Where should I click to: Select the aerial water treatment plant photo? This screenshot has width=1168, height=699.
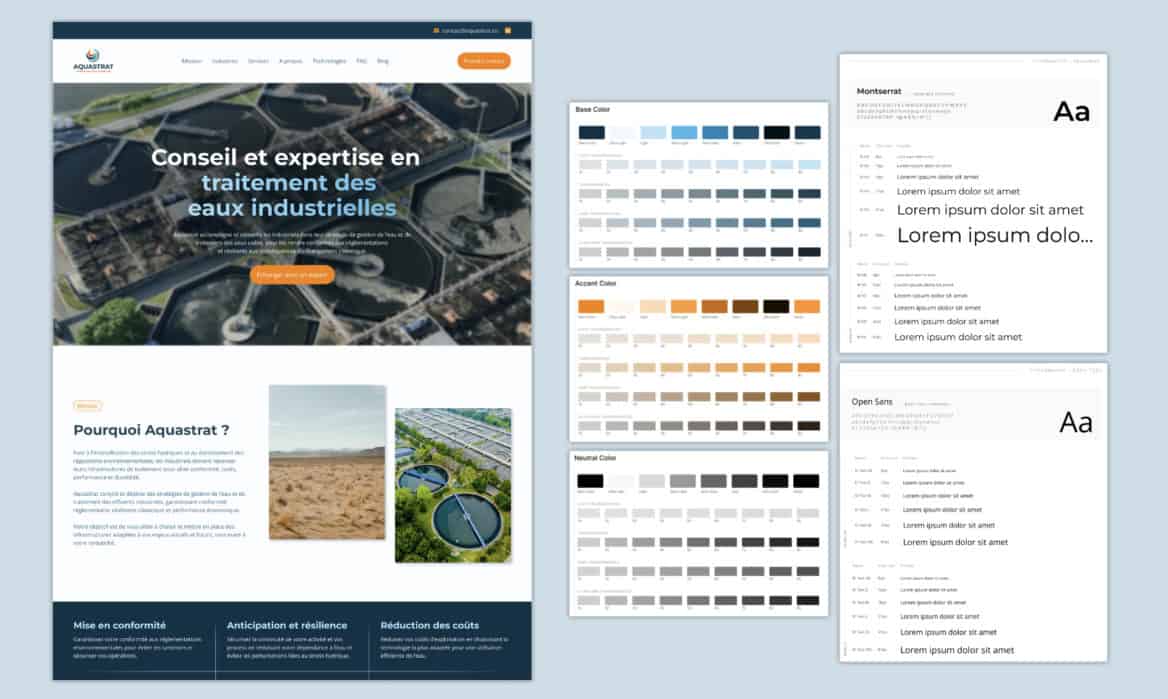[453, 485]
